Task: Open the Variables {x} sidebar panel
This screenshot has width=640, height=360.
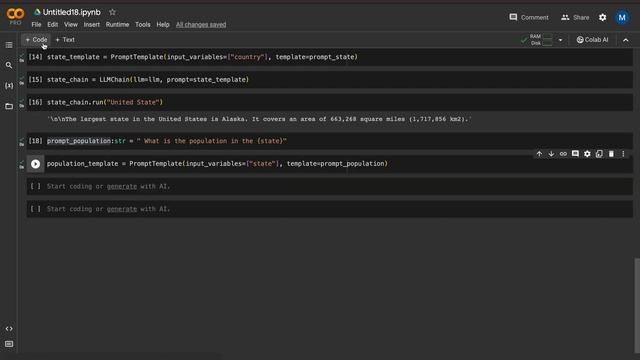Action: [9, 86]
